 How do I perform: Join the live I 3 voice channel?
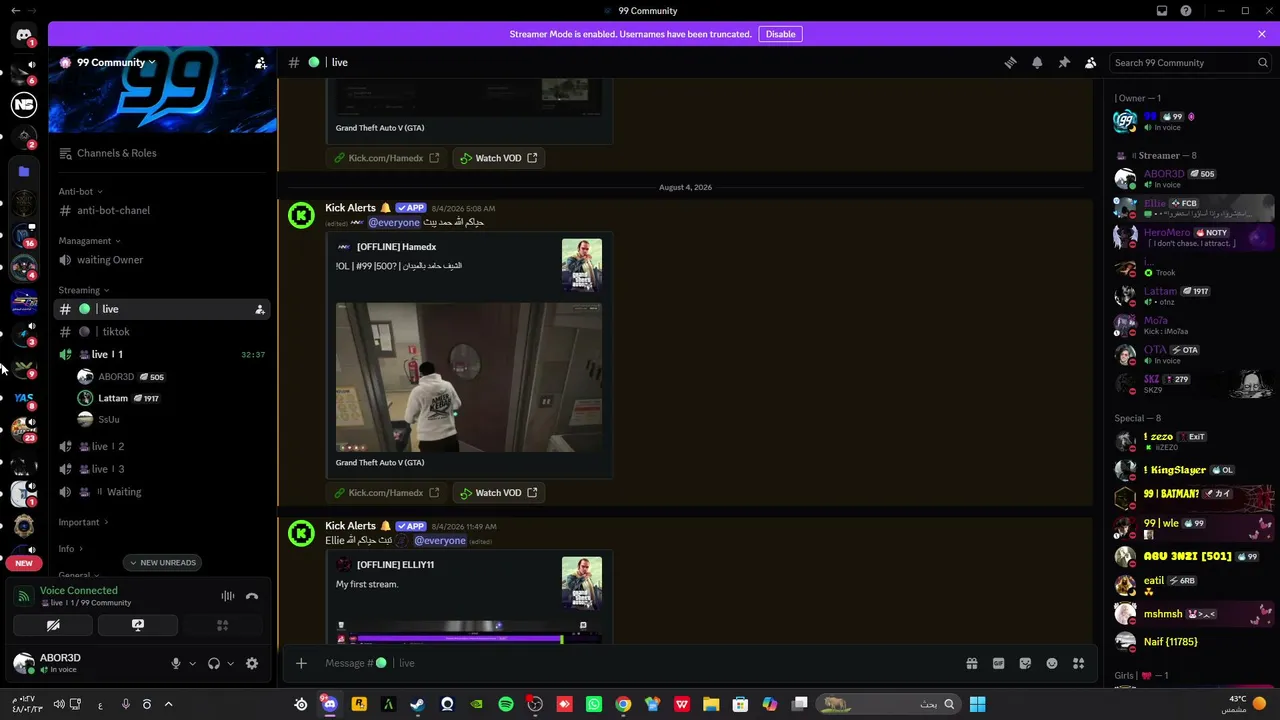pyautogui.click(x=160, y=469)
